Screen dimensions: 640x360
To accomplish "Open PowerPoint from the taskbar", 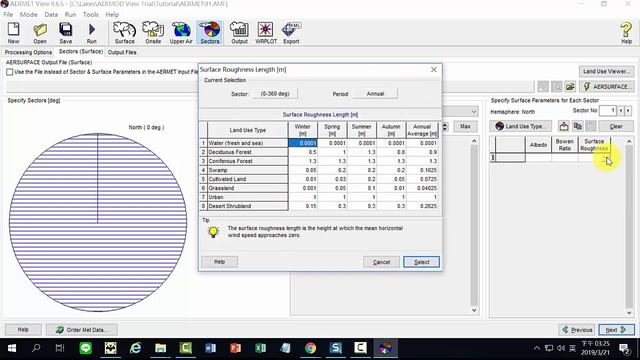I will click(x=236, y=348).
